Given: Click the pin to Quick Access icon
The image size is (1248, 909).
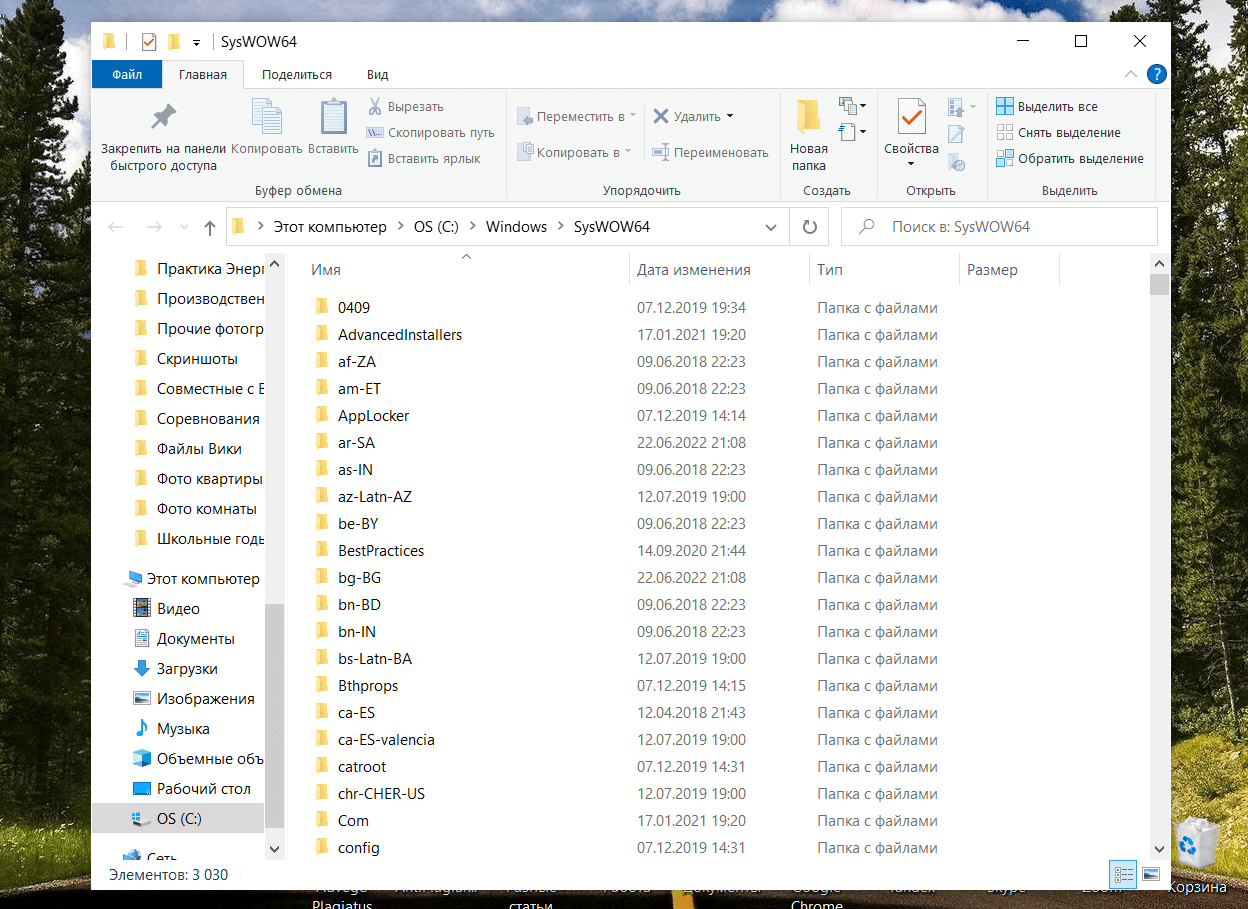Looking at the screenshot, I should 163,118.
